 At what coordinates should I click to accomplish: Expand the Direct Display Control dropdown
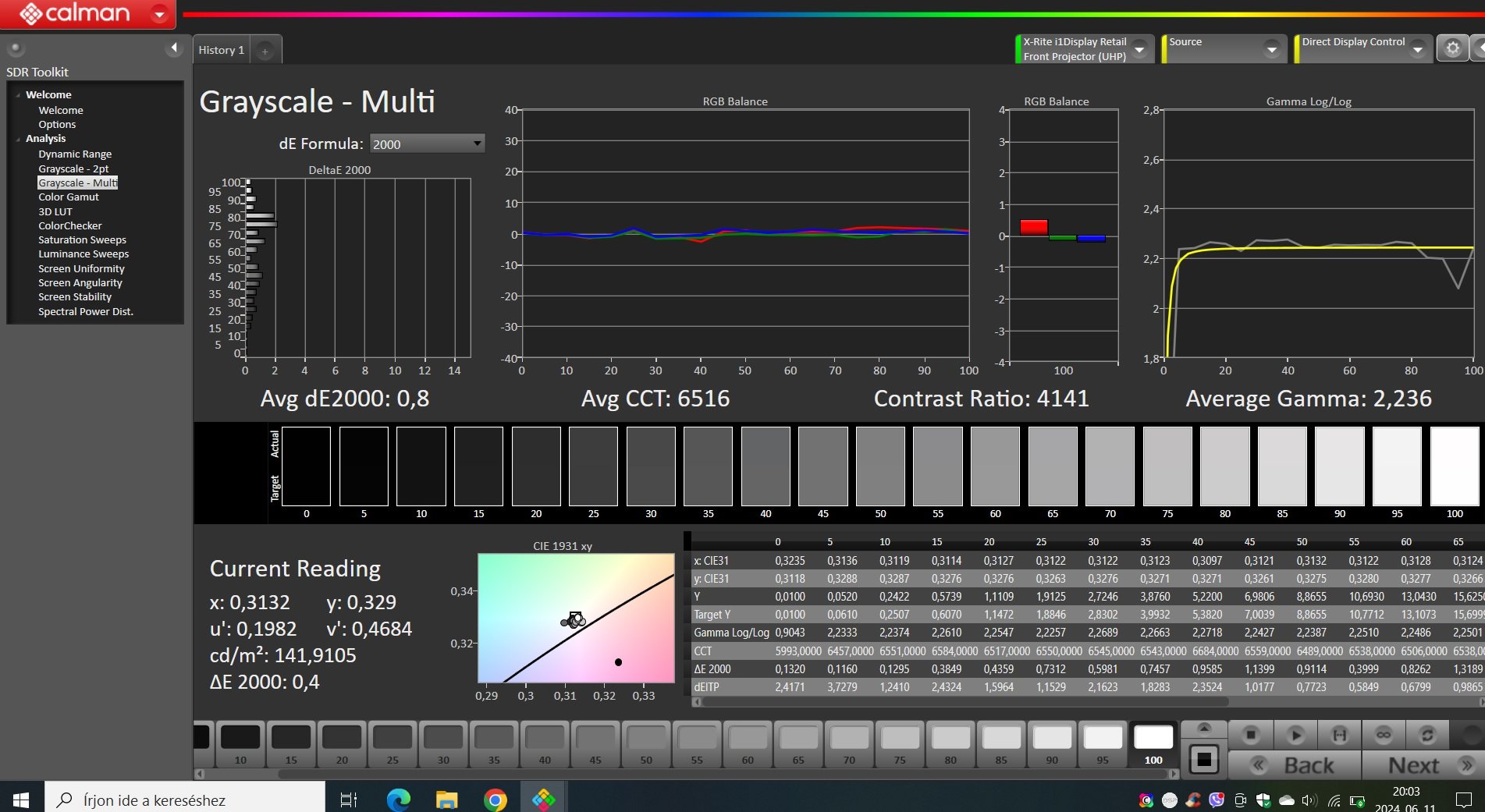pyautogui.click(x=1418, y=49)
